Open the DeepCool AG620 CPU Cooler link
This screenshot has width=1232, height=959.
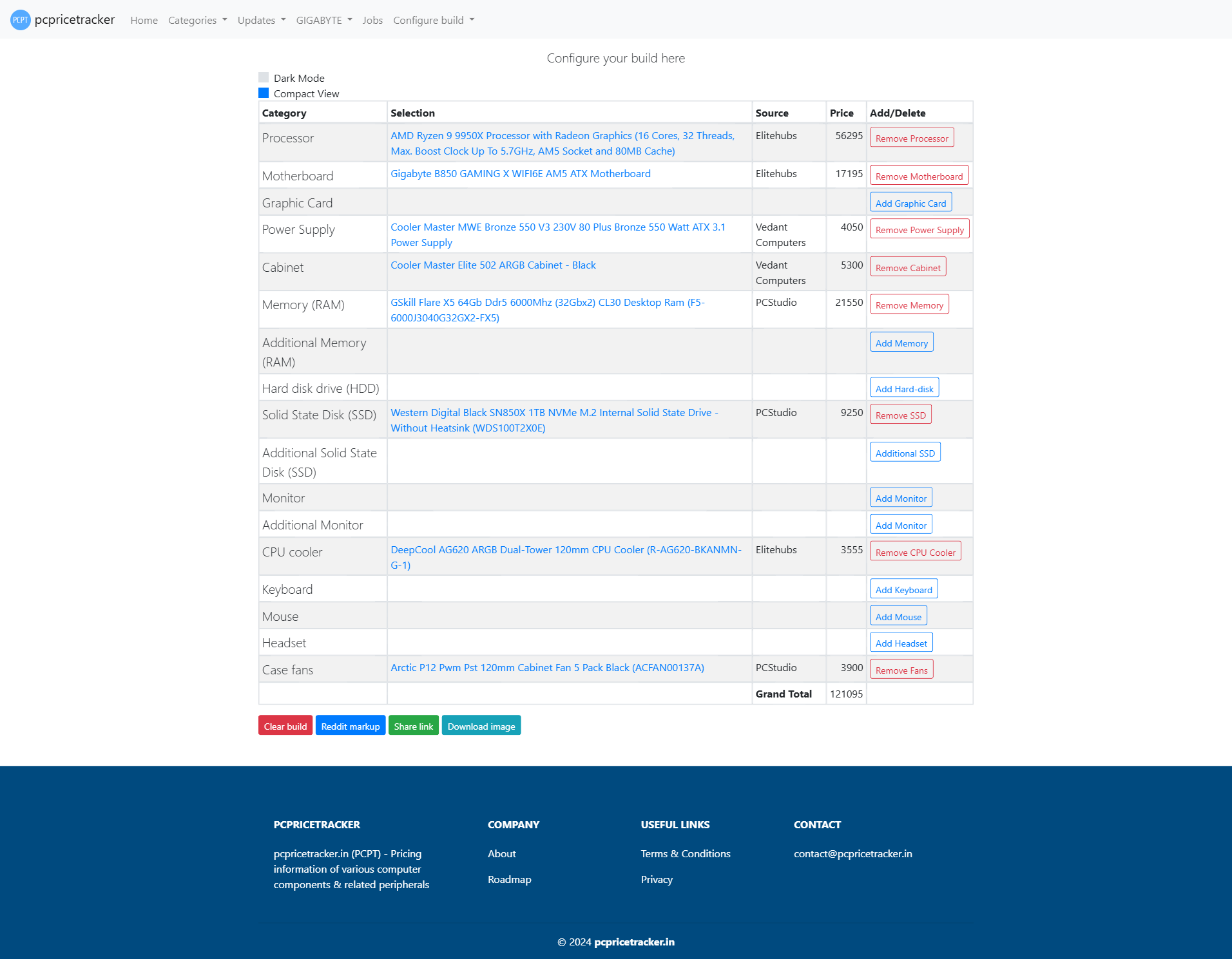566,557
